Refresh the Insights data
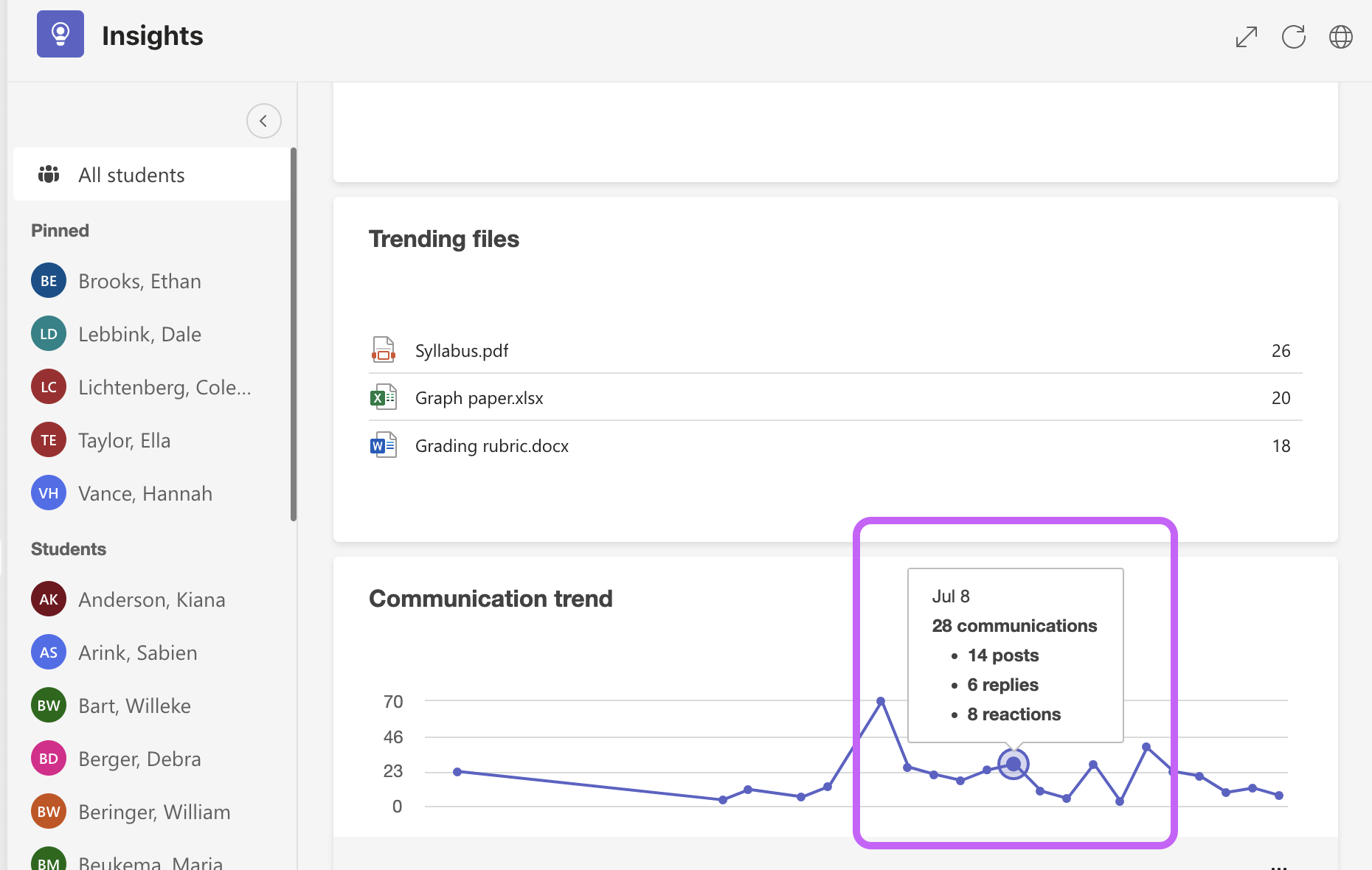 (x=1293, y=35)
